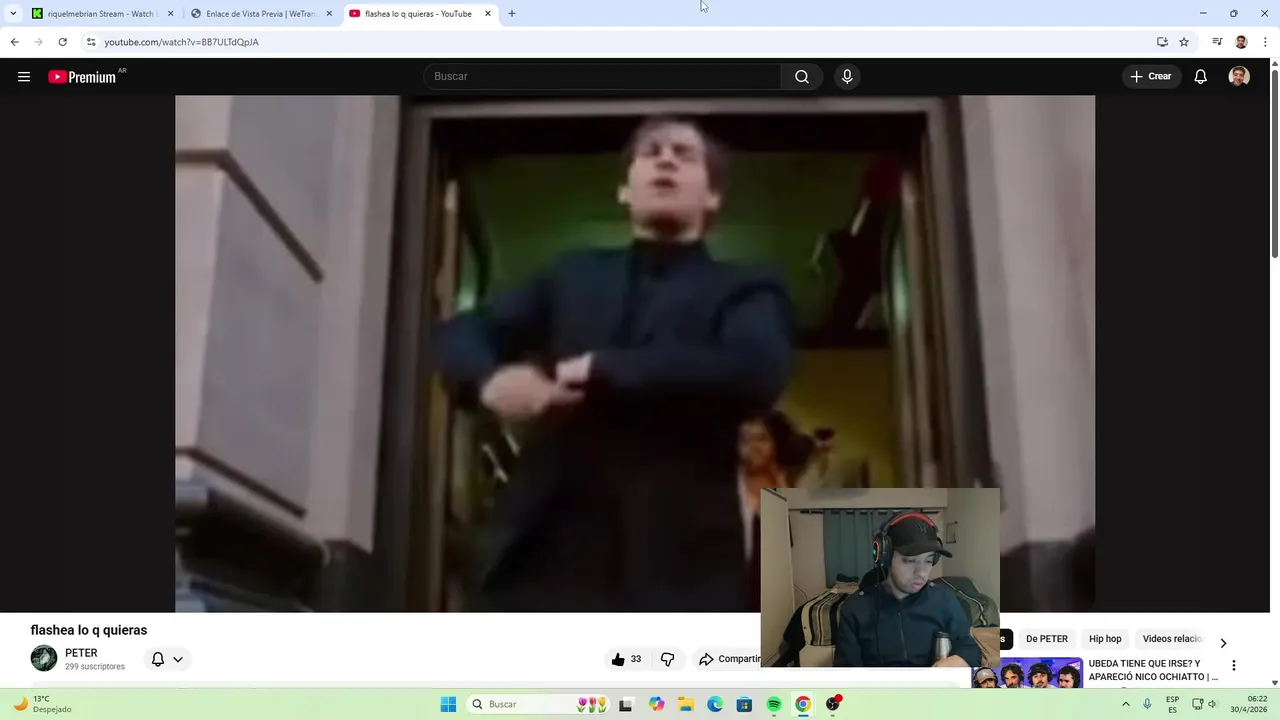Open more options for UBEDA video
This screenshot has height=720, width=1280.
click(1233, 665)
